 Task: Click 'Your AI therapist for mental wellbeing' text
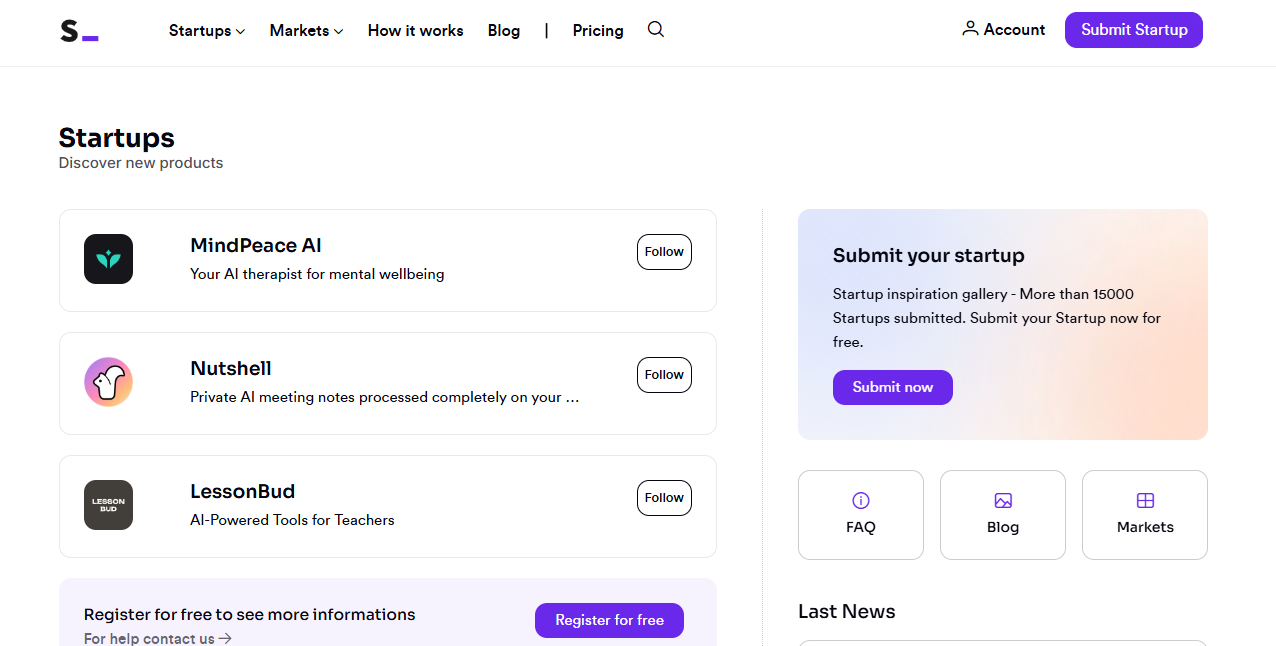(x=317, y=274)
